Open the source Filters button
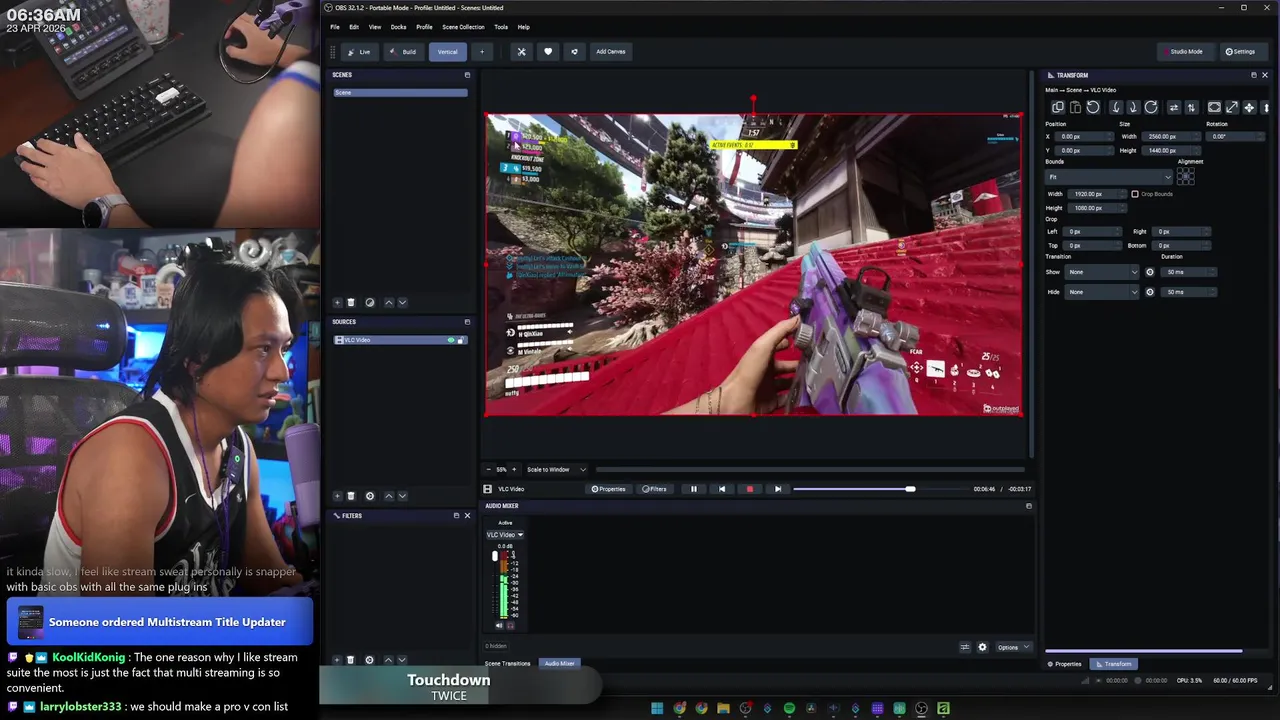 coord(654,489)
